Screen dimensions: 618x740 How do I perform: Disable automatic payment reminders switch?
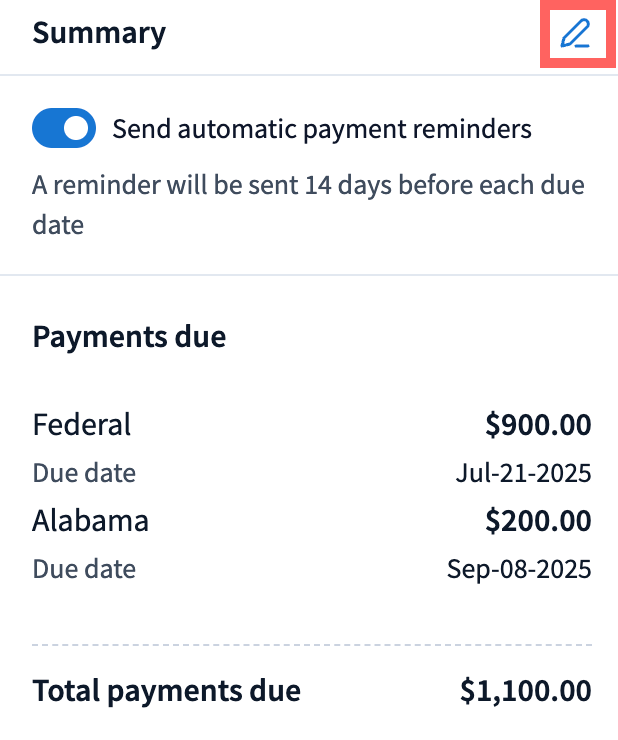pyautogui.click(x=64, y=129)
